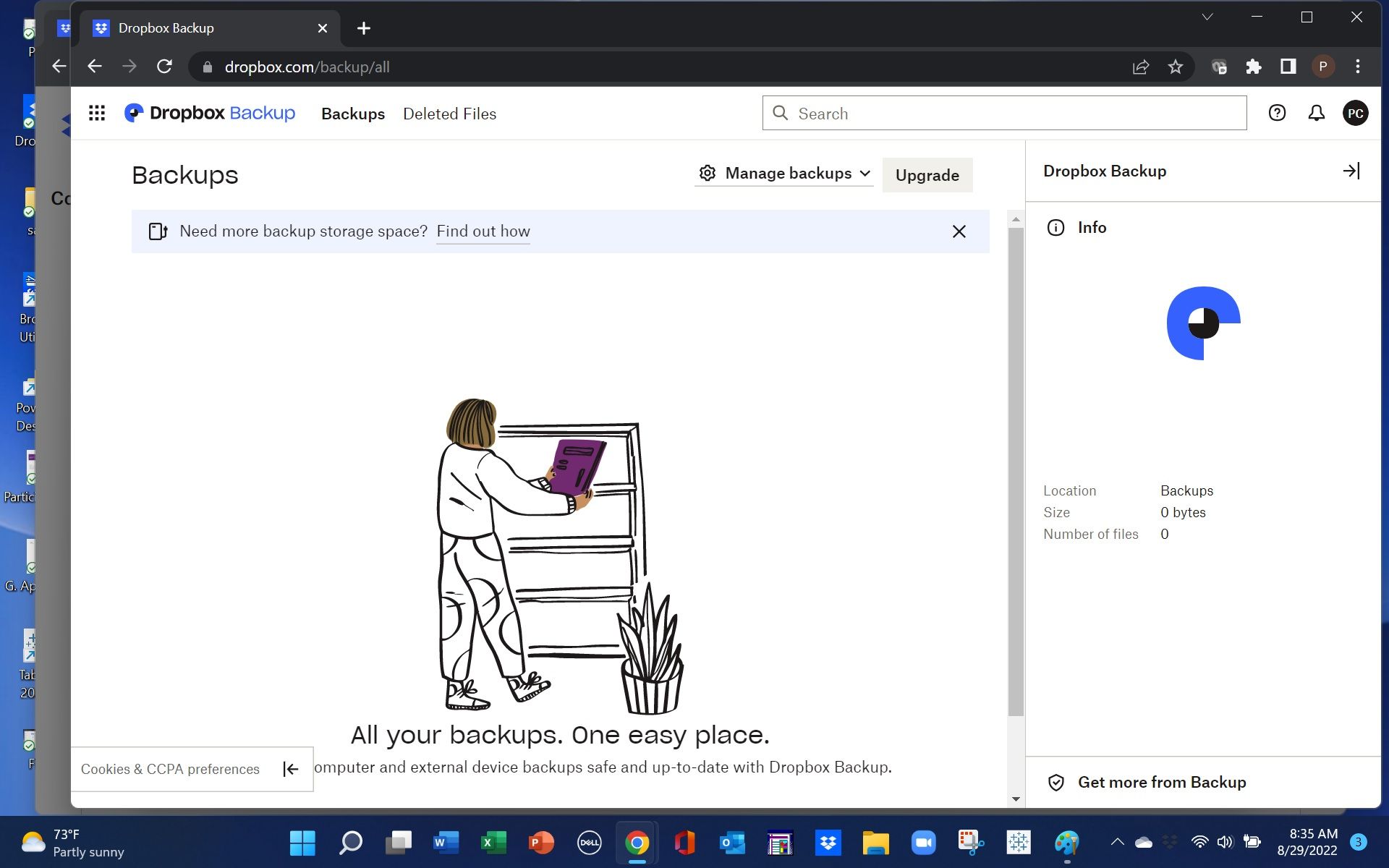The image size is (1389, 868).
Task: Open Chrome profile P avatar
Action: 1322,67
